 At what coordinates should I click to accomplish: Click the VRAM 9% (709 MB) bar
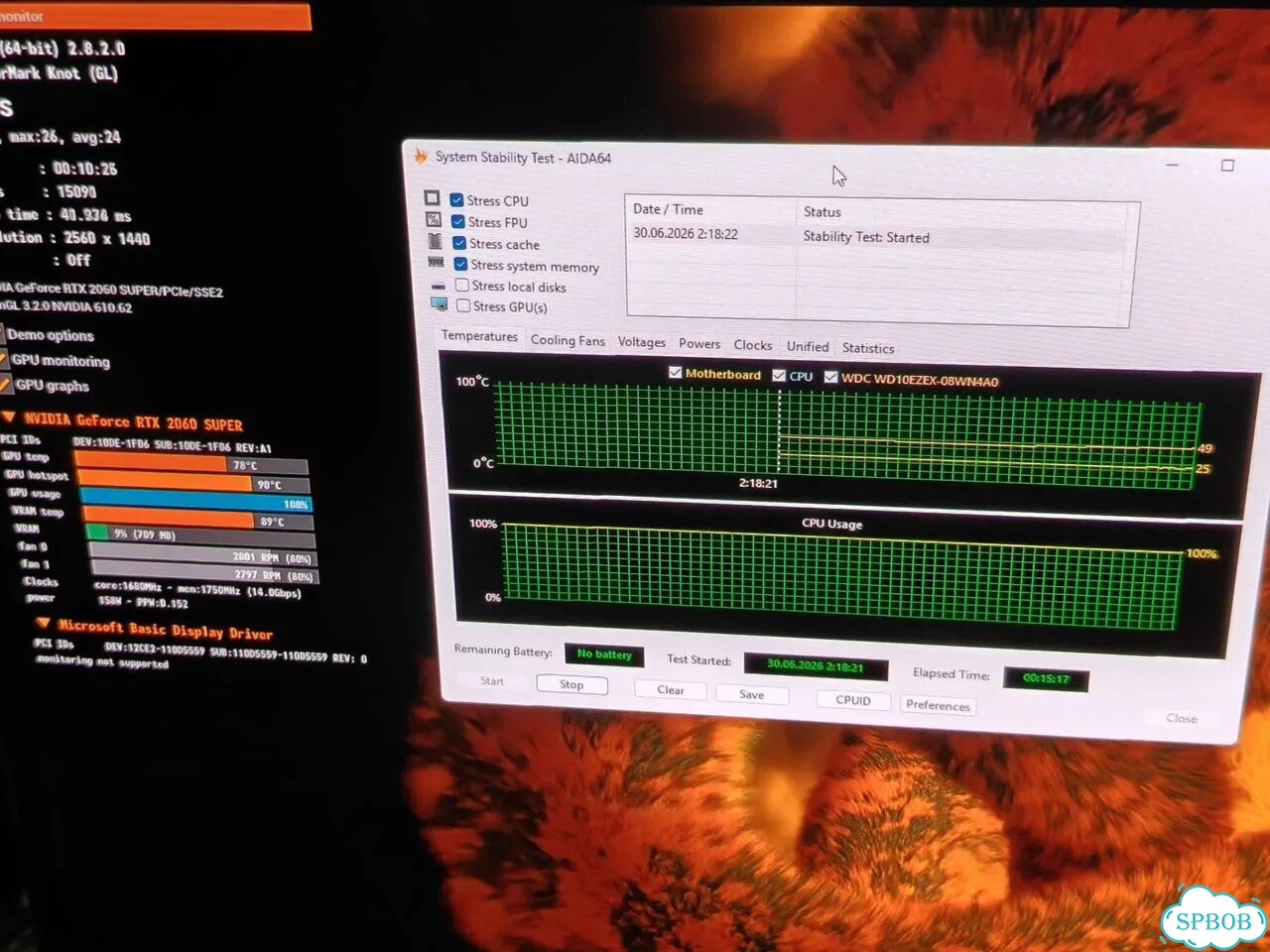[x=200, y=537]
